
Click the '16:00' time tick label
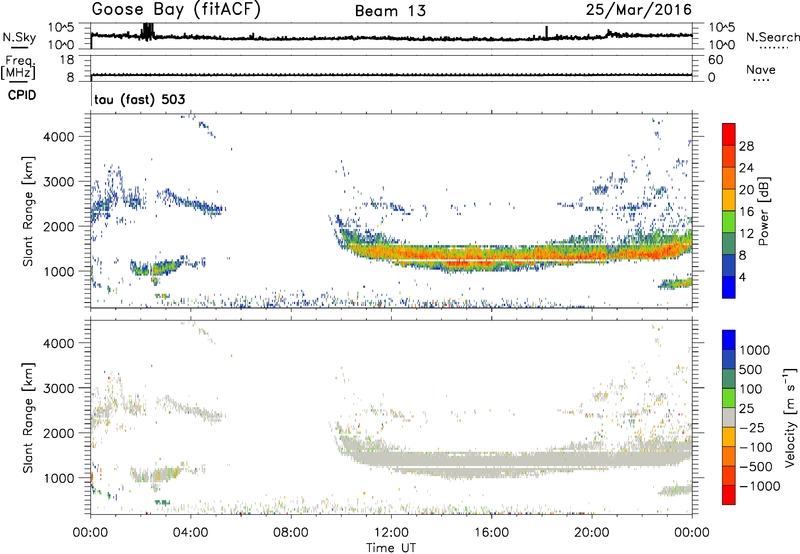pos(491,533)
